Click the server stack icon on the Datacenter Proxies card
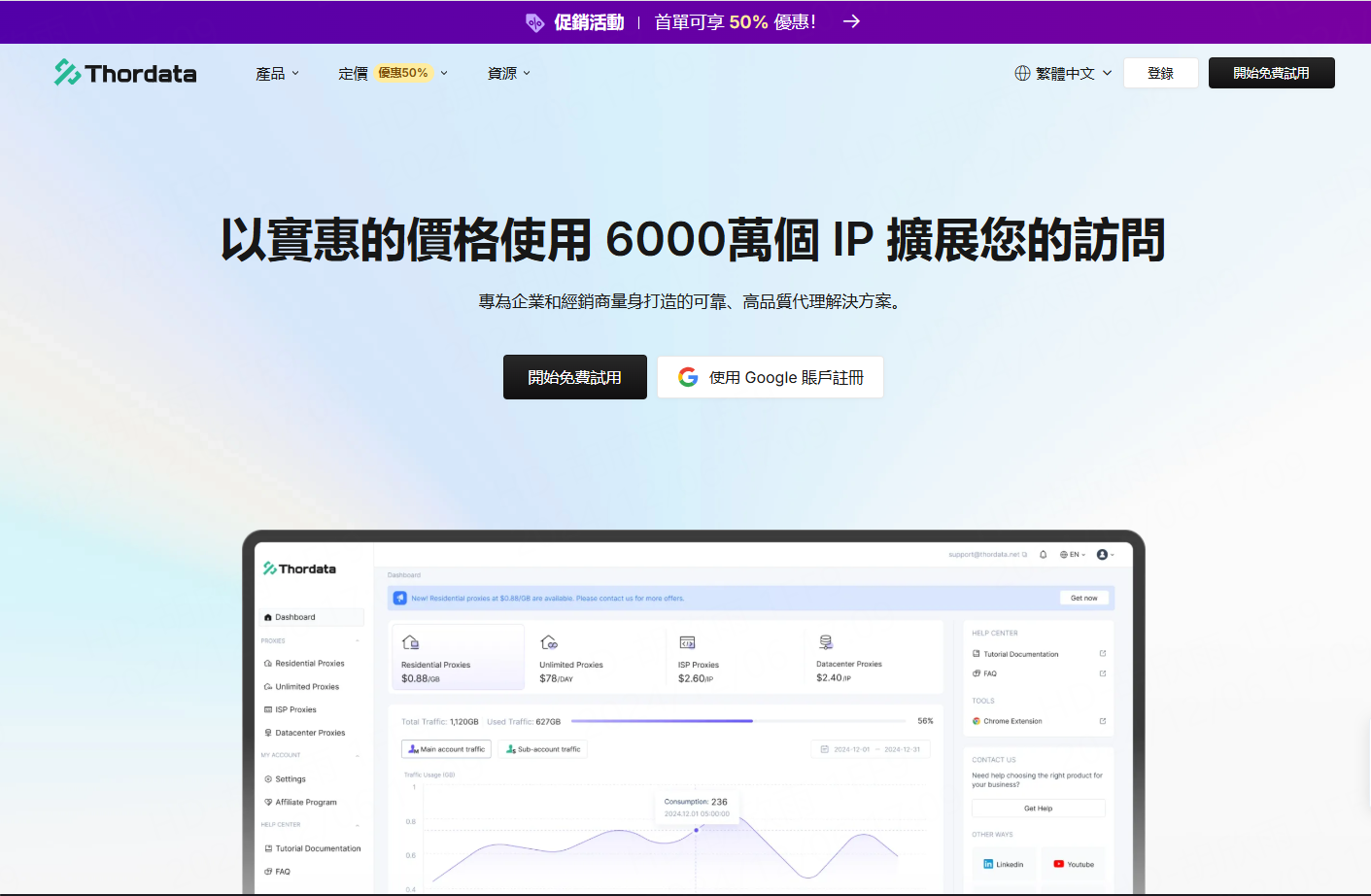The width and height of the screenshot is (1371, 896). tap(826, 642)
